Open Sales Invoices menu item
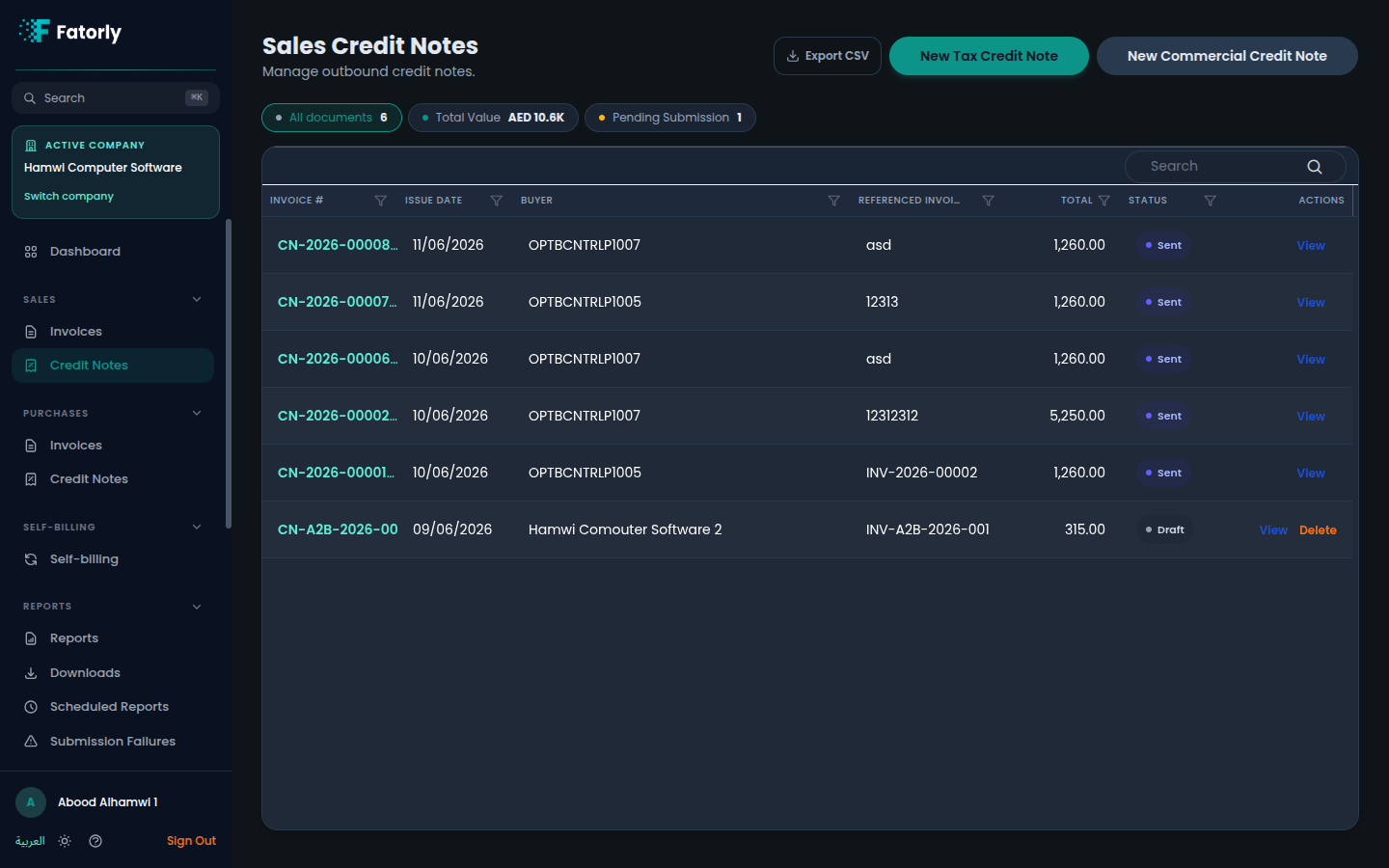This screenshot has width=1389, height=868. coord(113,332)
